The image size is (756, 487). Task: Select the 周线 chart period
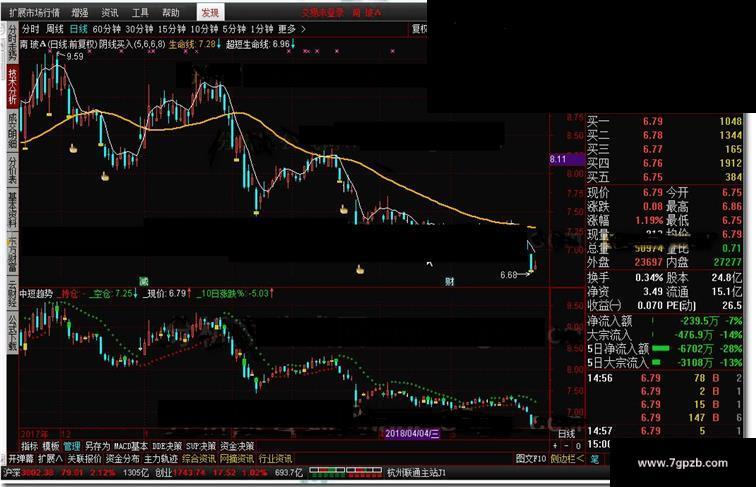pyautogui.click(x=54, y=29)
